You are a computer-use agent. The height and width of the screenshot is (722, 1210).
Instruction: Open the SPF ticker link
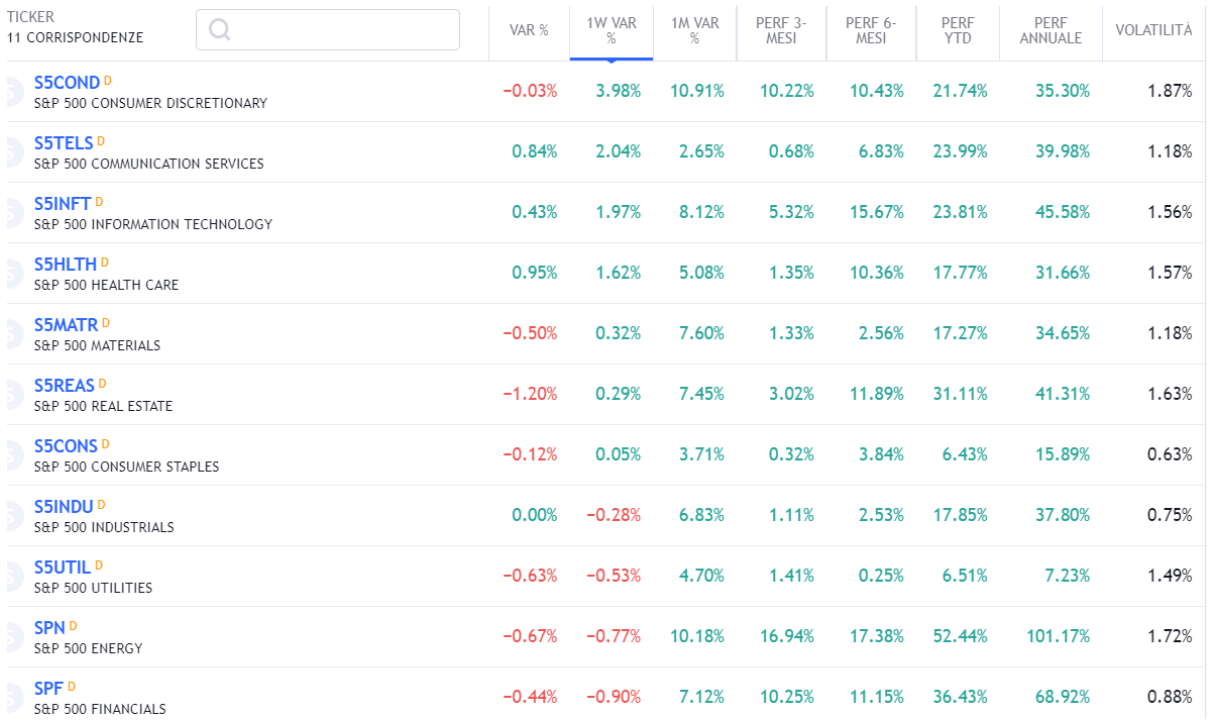49,689
